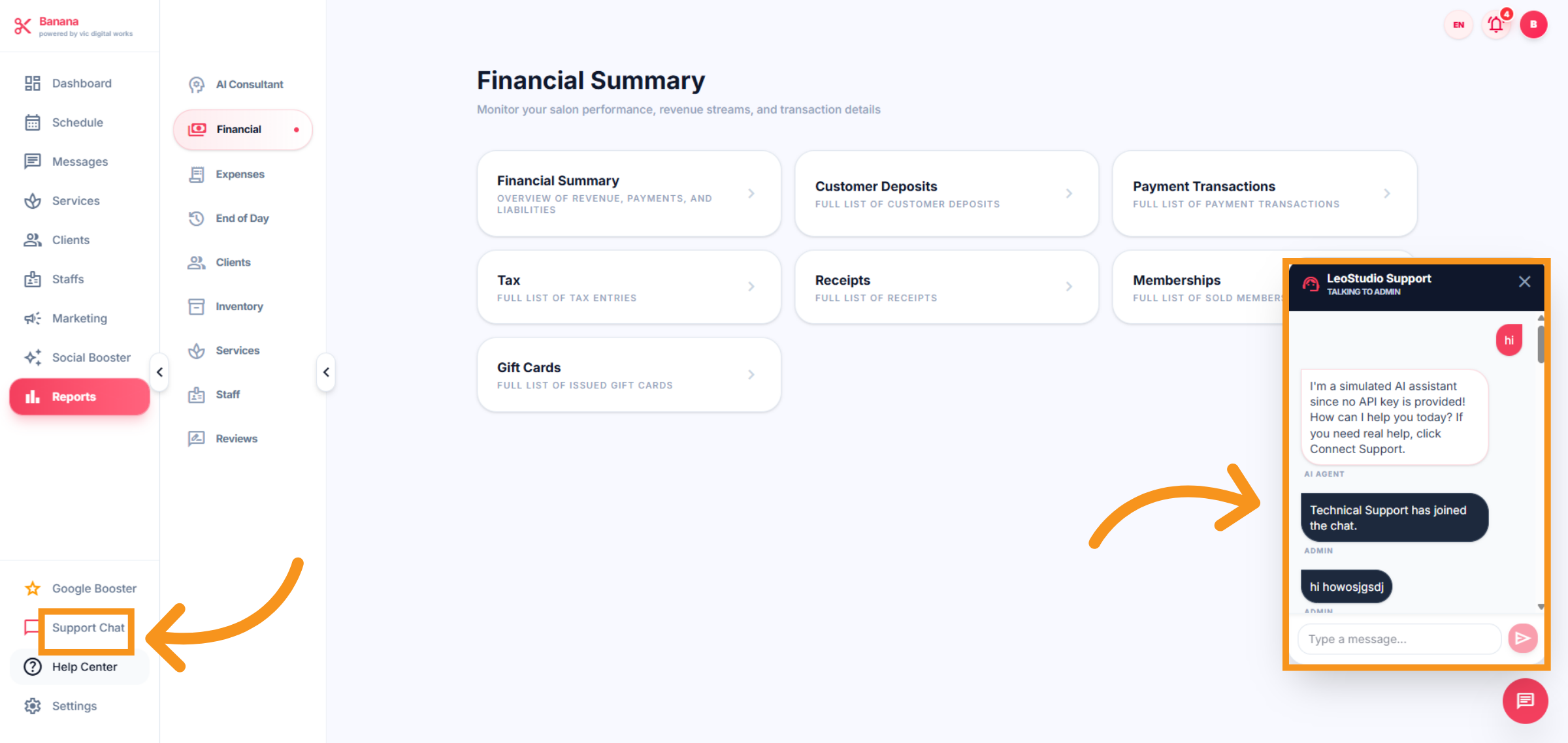Expand the Financial Summary card arrow
Screen dimensions: 1568x743
point(751,193)
